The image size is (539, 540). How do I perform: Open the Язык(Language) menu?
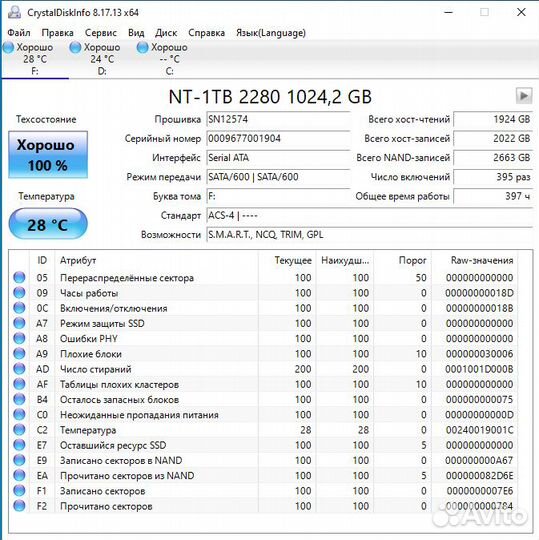click(x=271, y=33)
